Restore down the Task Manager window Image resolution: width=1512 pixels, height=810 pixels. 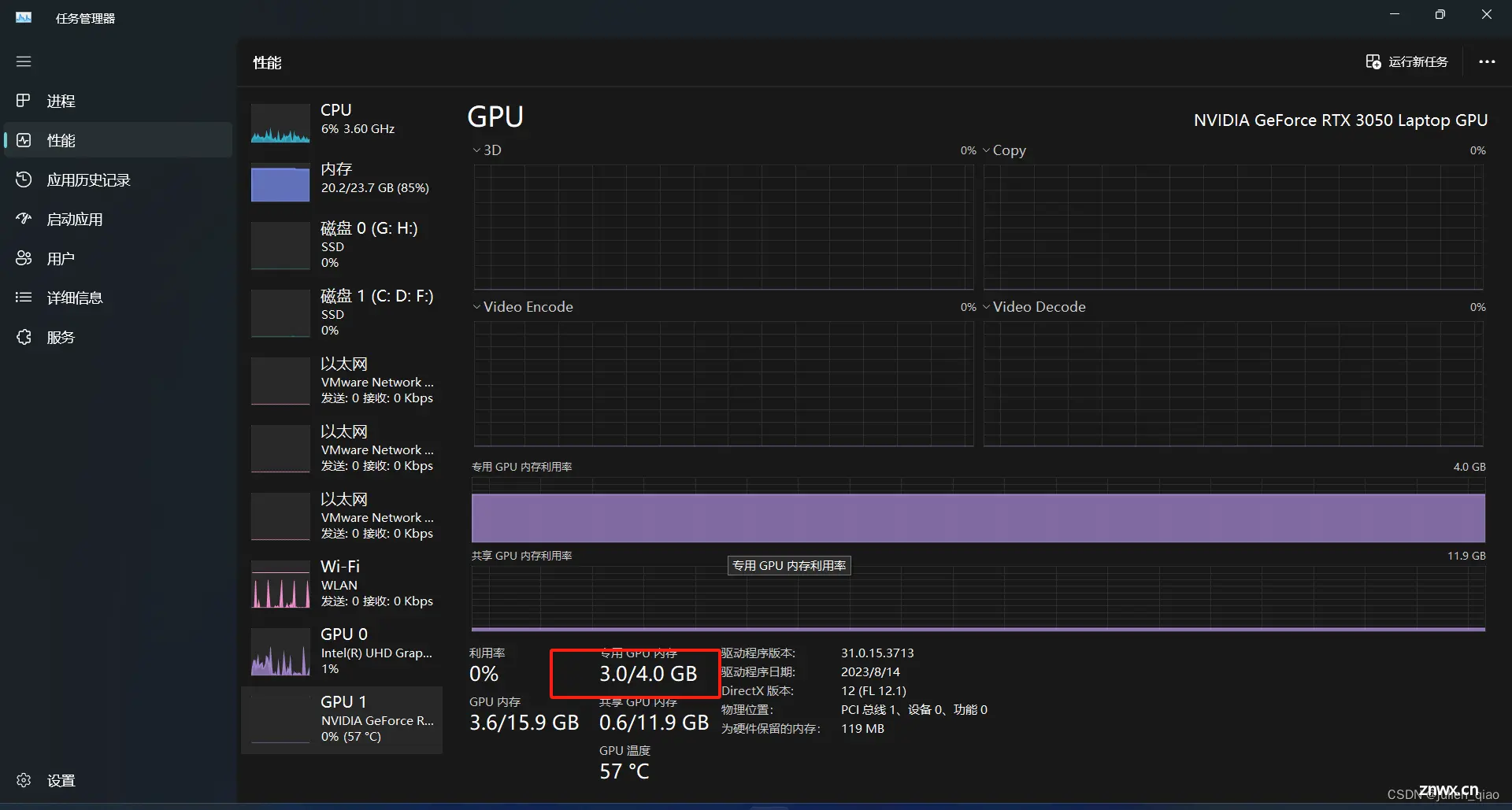1440,14
